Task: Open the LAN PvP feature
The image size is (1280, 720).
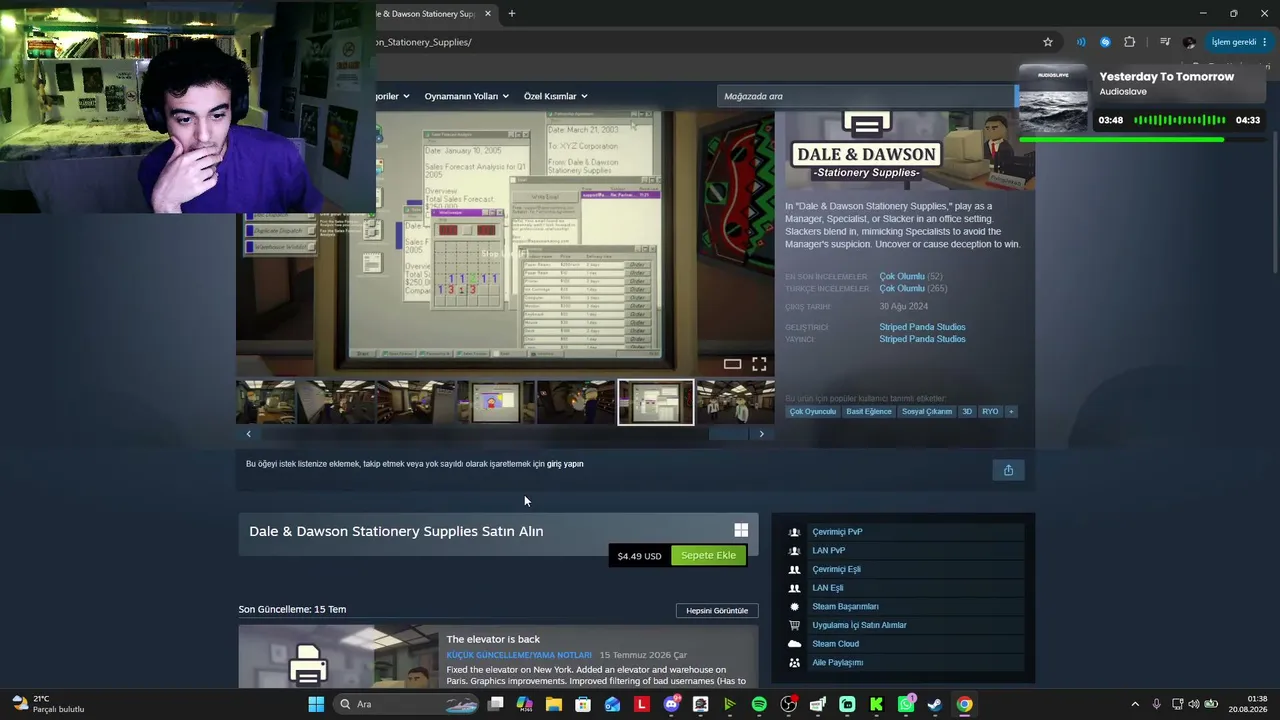Action: pyautogui.click(x=829, y=551)
